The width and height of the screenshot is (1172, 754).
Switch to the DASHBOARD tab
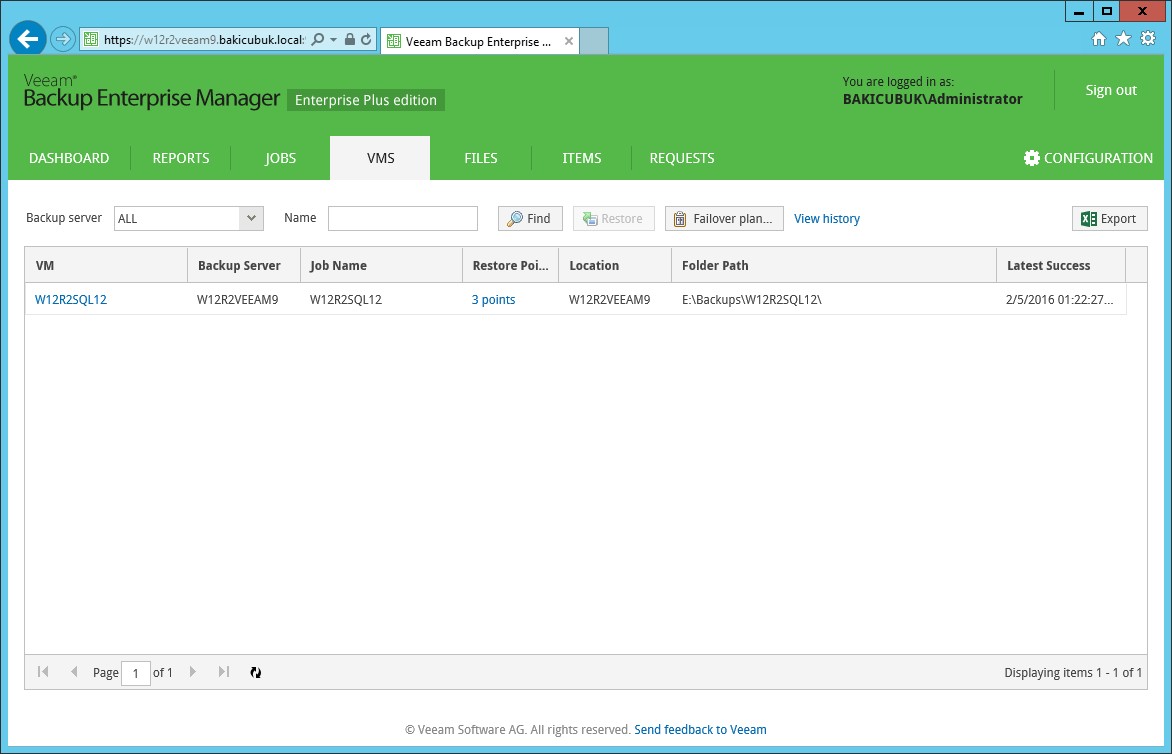coord(69,158)
